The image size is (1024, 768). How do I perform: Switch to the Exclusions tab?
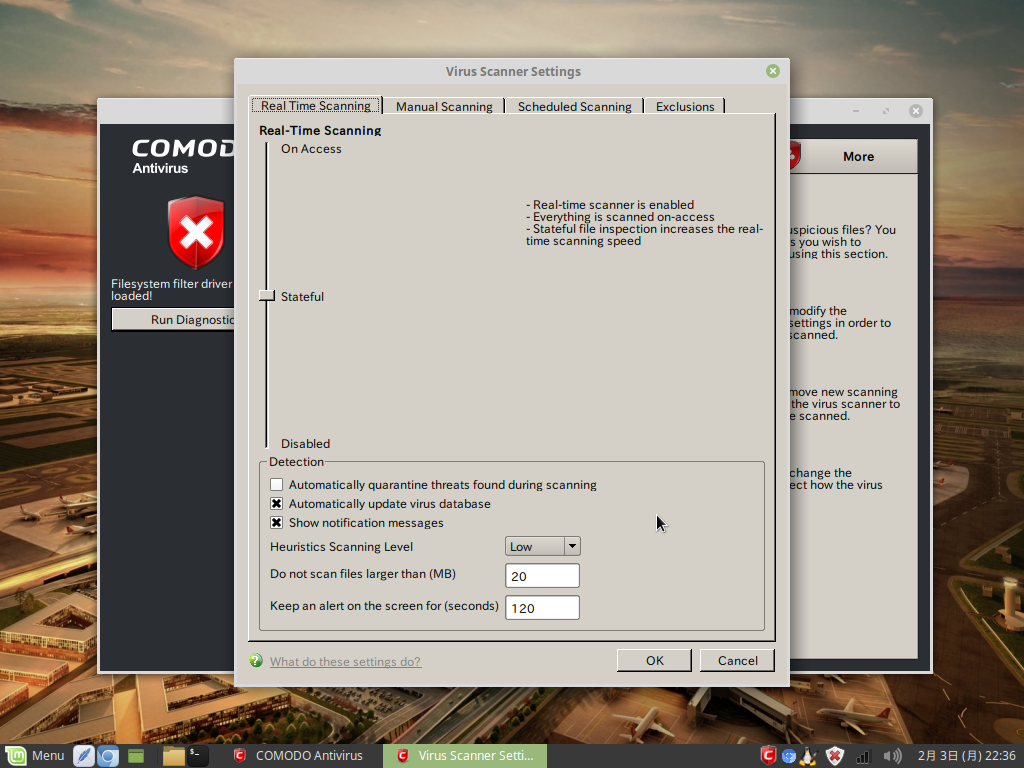(x=684, y=106)
